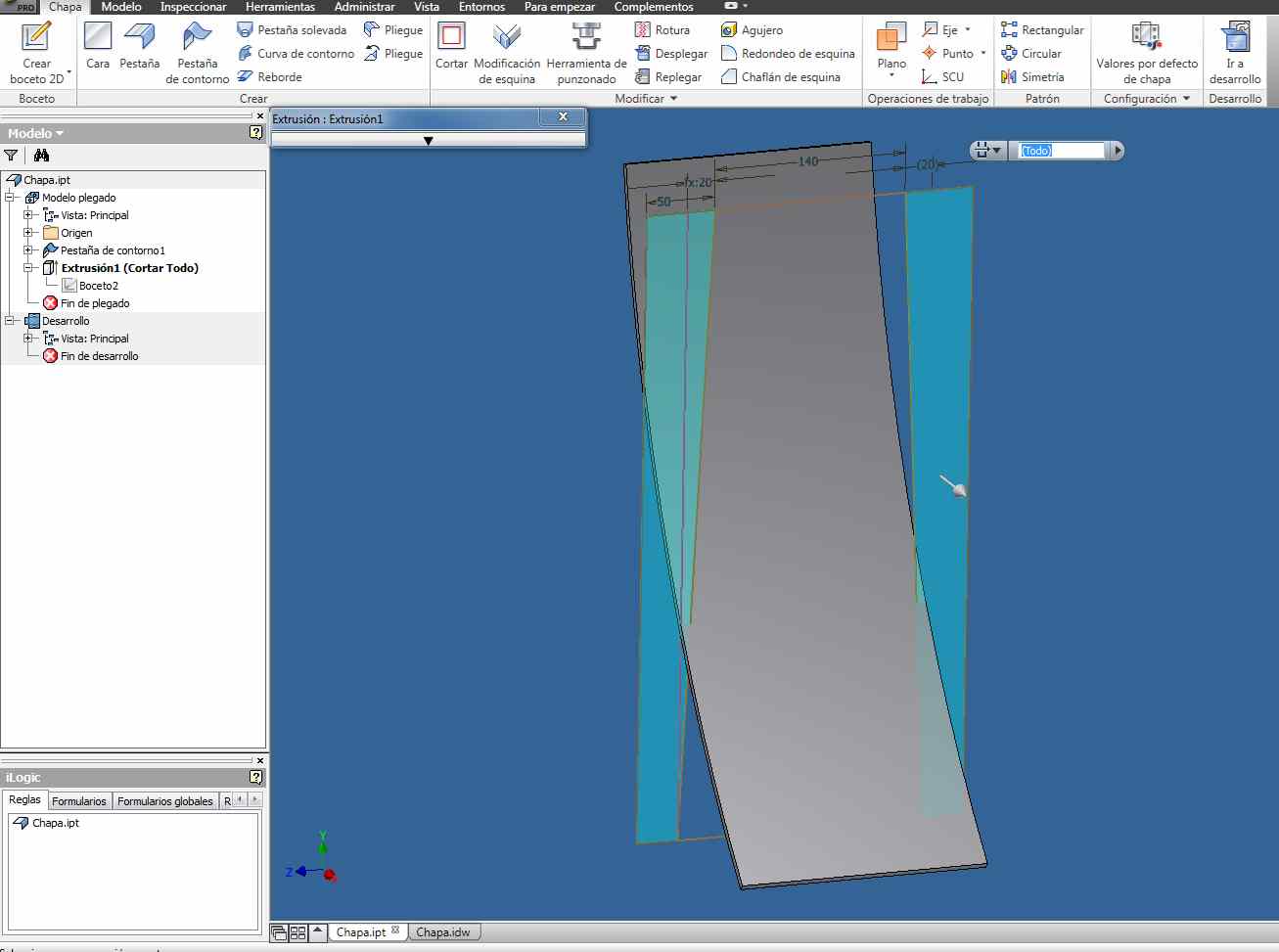
Task: Open the Vista ribbon tab
Action: coord(427,7)
